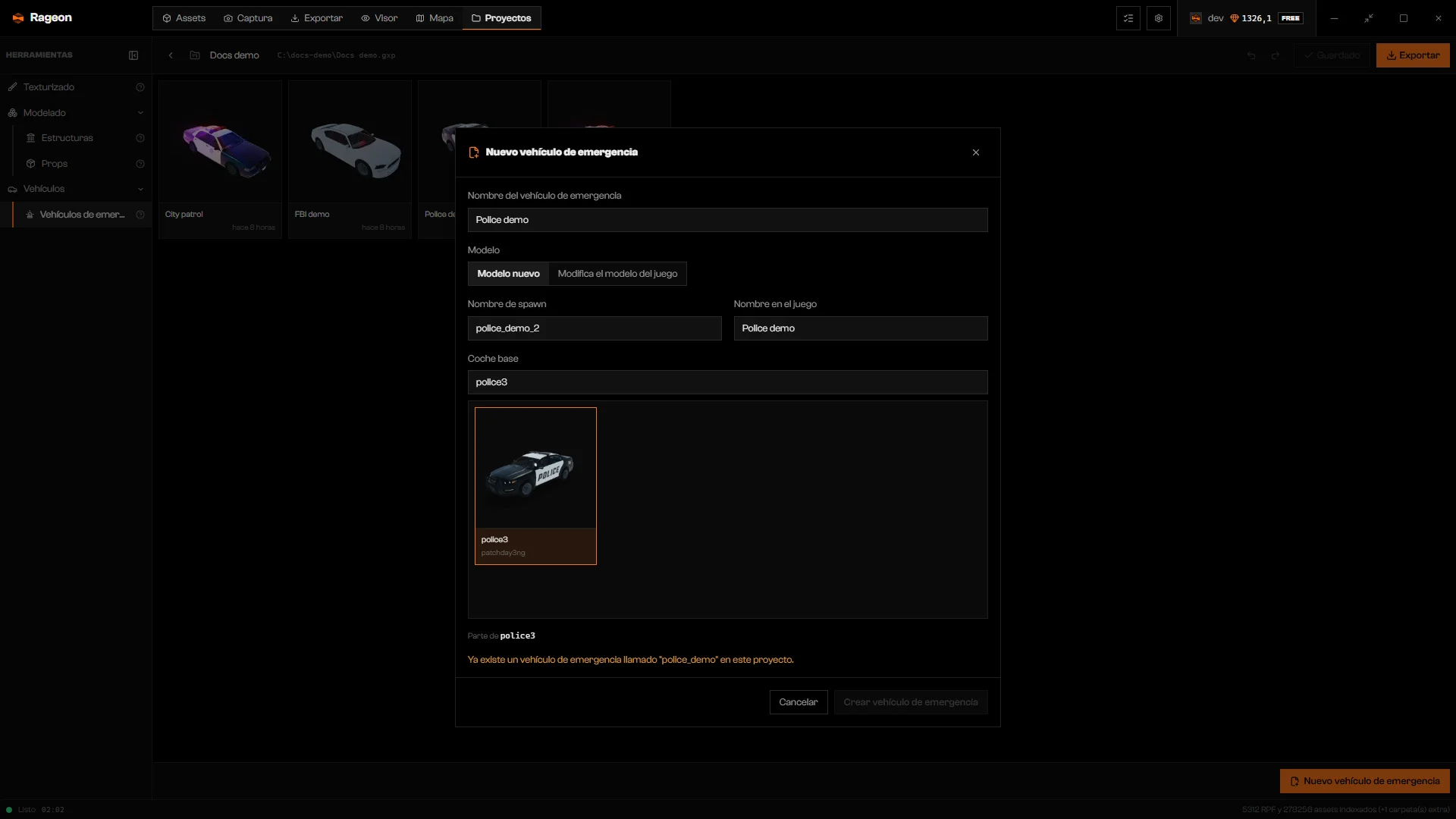Click the Coche base search field
Viewport: 1456px width, 819px height.
[727, 382]
